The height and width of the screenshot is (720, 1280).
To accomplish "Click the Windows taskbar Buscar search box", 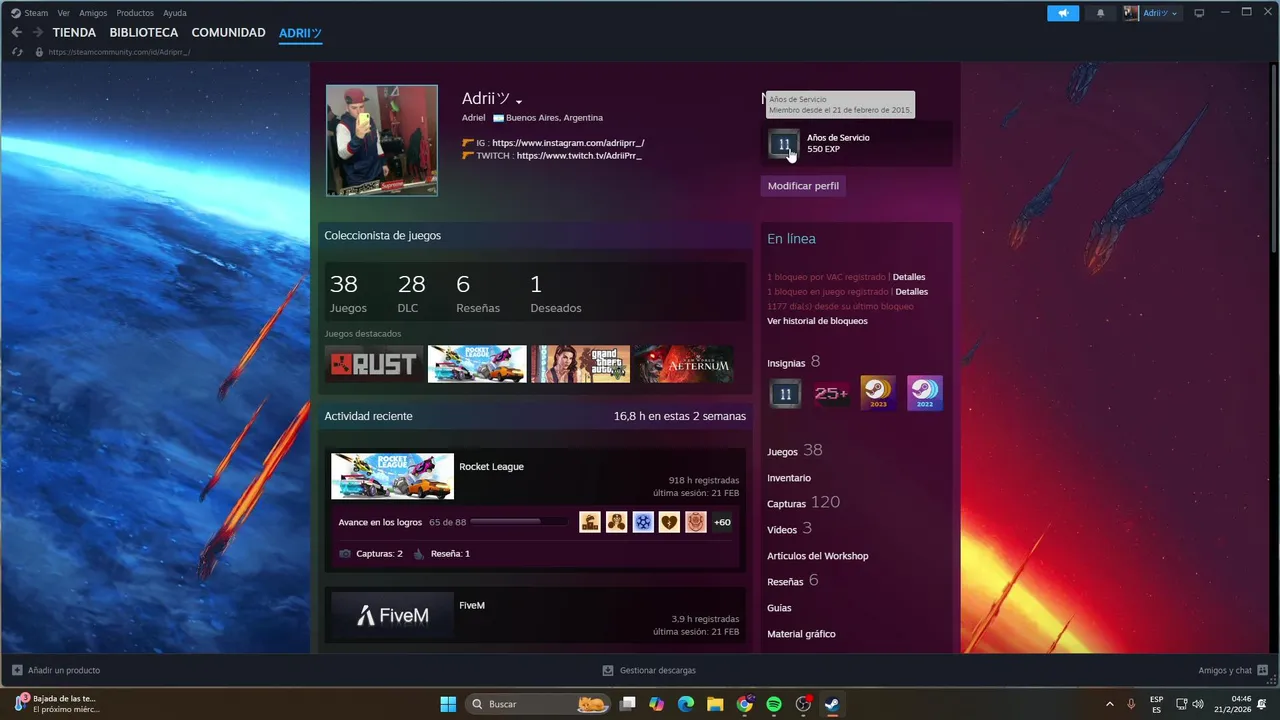I will [539, 704].
